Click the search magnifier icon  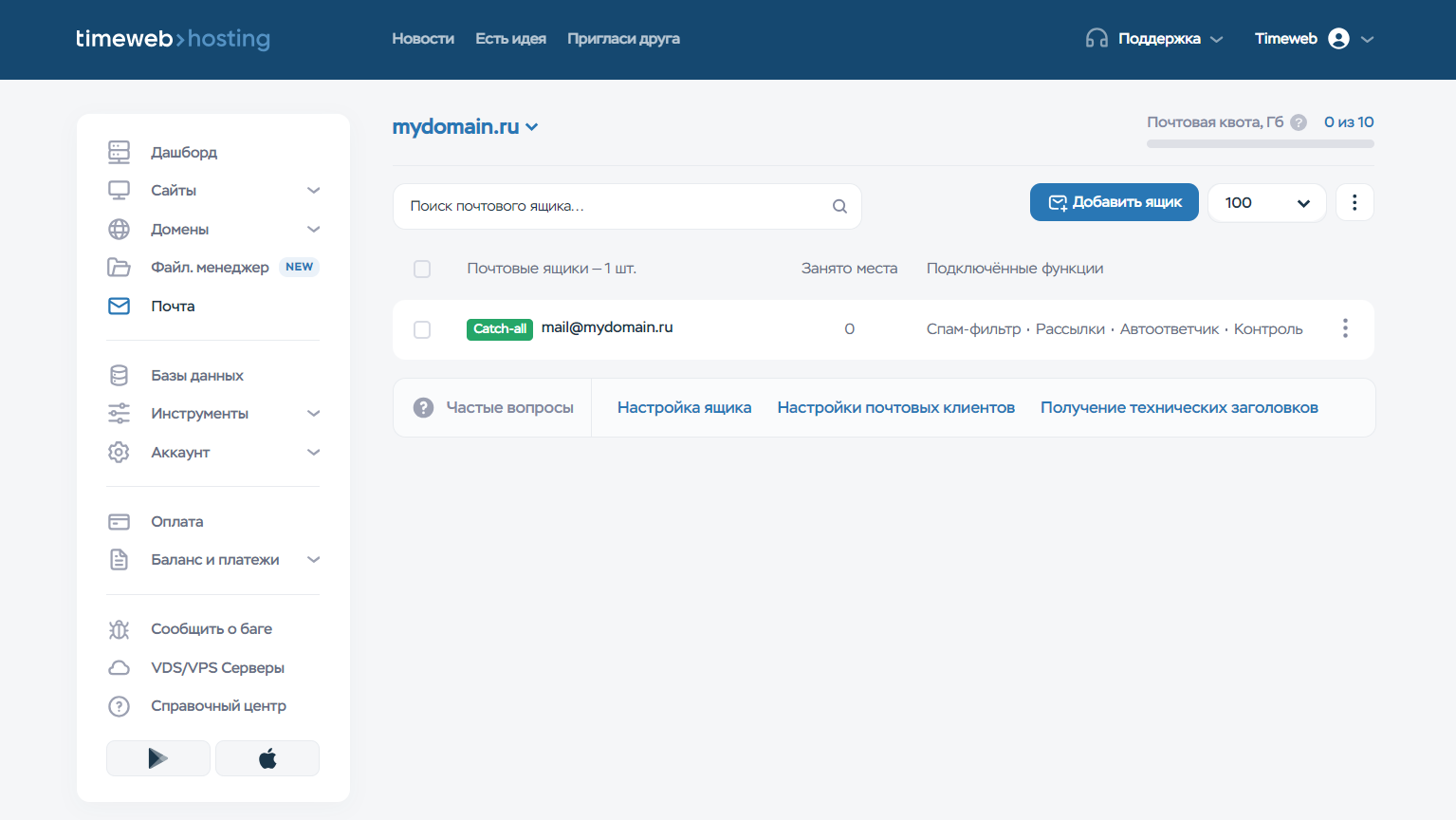point(839,206)
